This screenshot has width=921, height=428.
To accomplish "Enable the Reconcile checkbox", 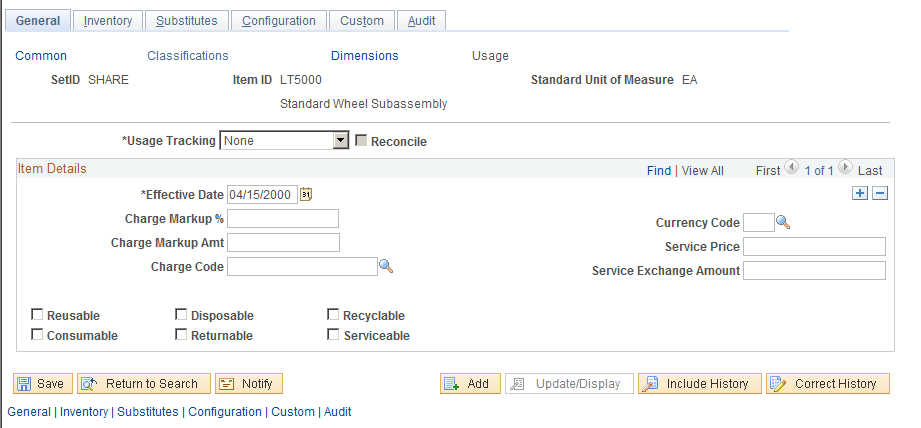I will point(361,140).
